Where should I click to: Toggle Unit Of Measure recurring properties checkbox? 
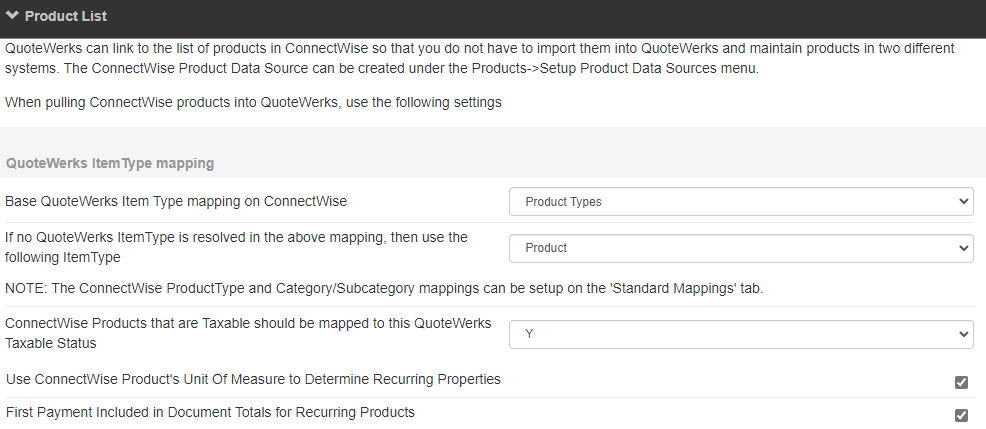point(962,382)
